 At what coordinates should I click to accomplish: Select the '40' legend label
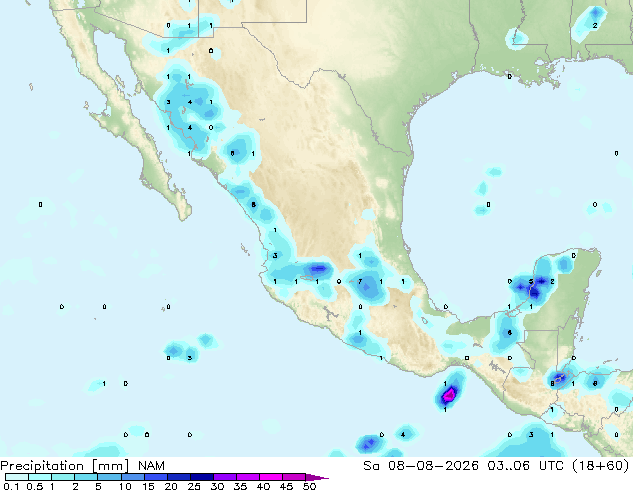coord(263,486)
